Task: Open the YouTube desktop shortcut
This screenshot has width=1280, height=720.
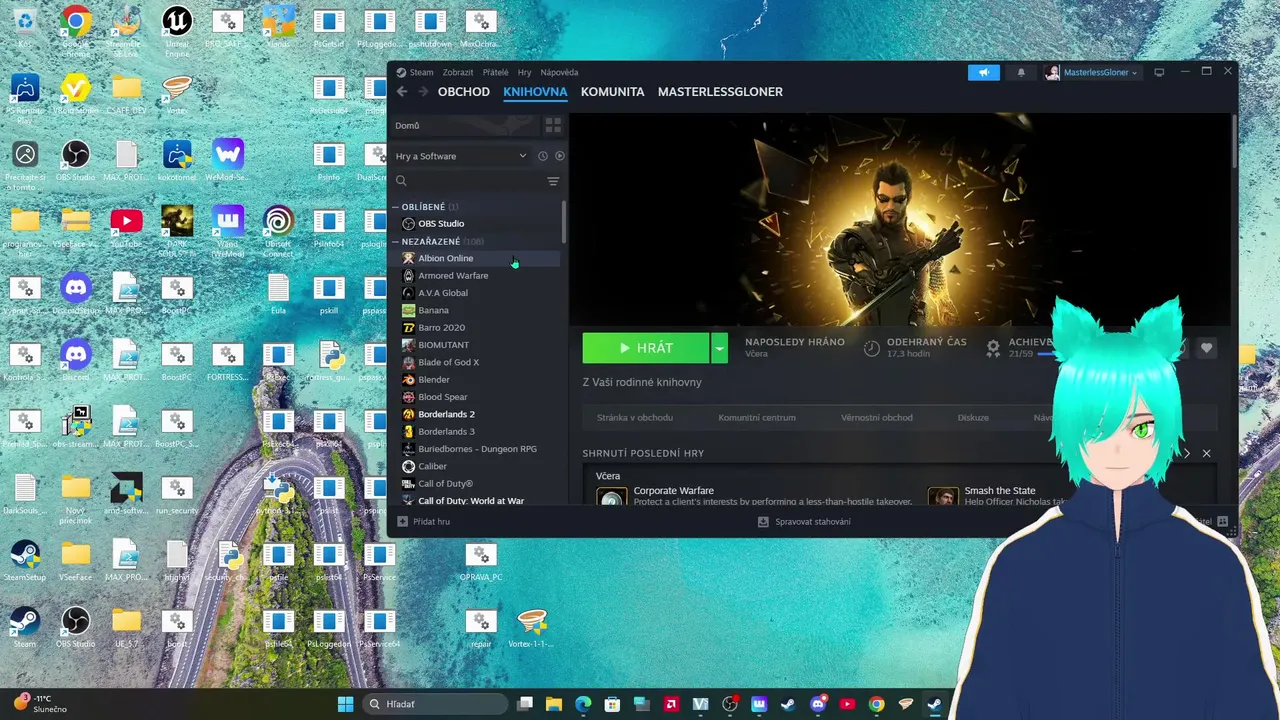Action: (126, 226)
